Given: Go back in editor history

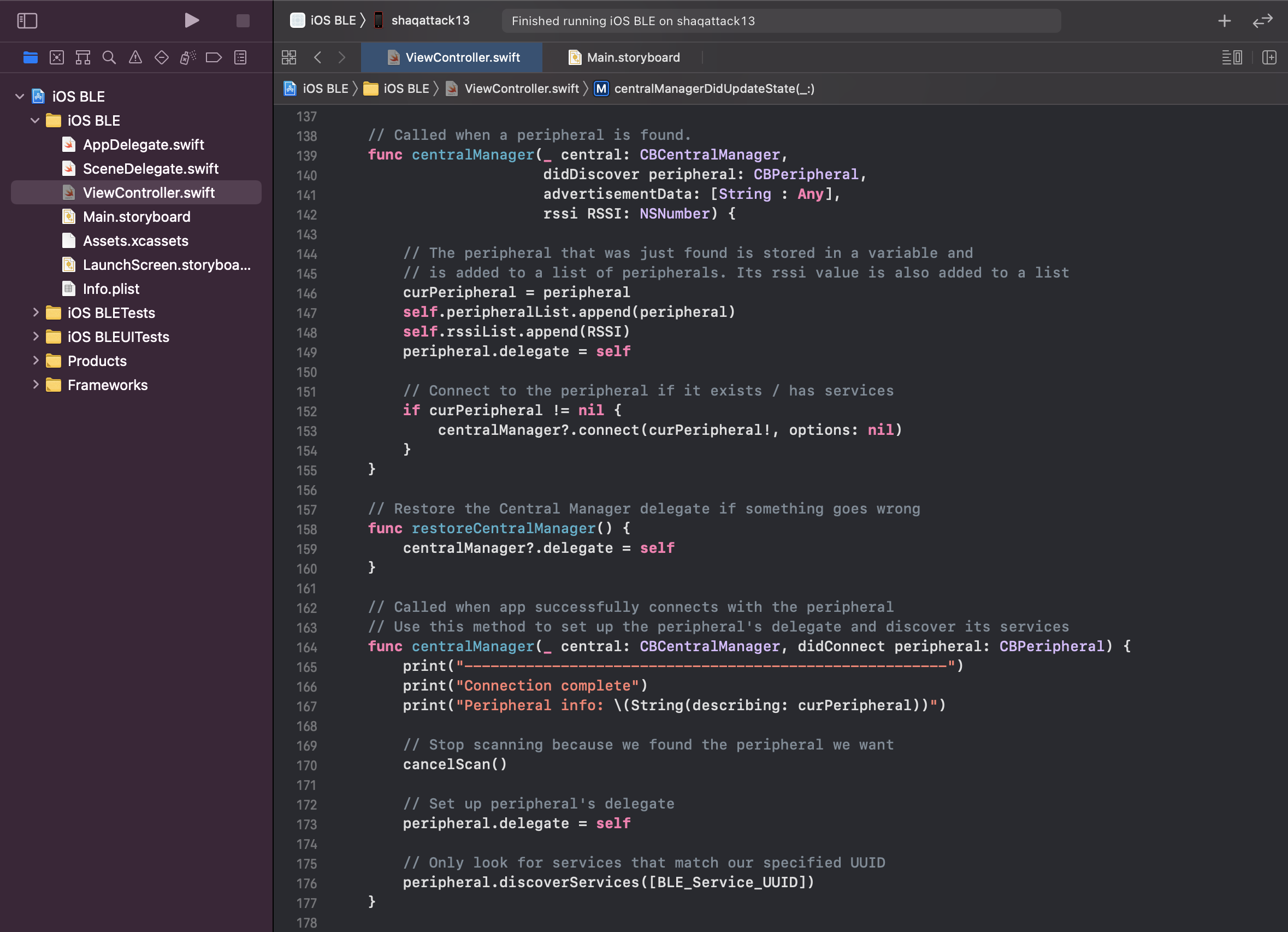Looking at the screenshot, I should [318, 57].
